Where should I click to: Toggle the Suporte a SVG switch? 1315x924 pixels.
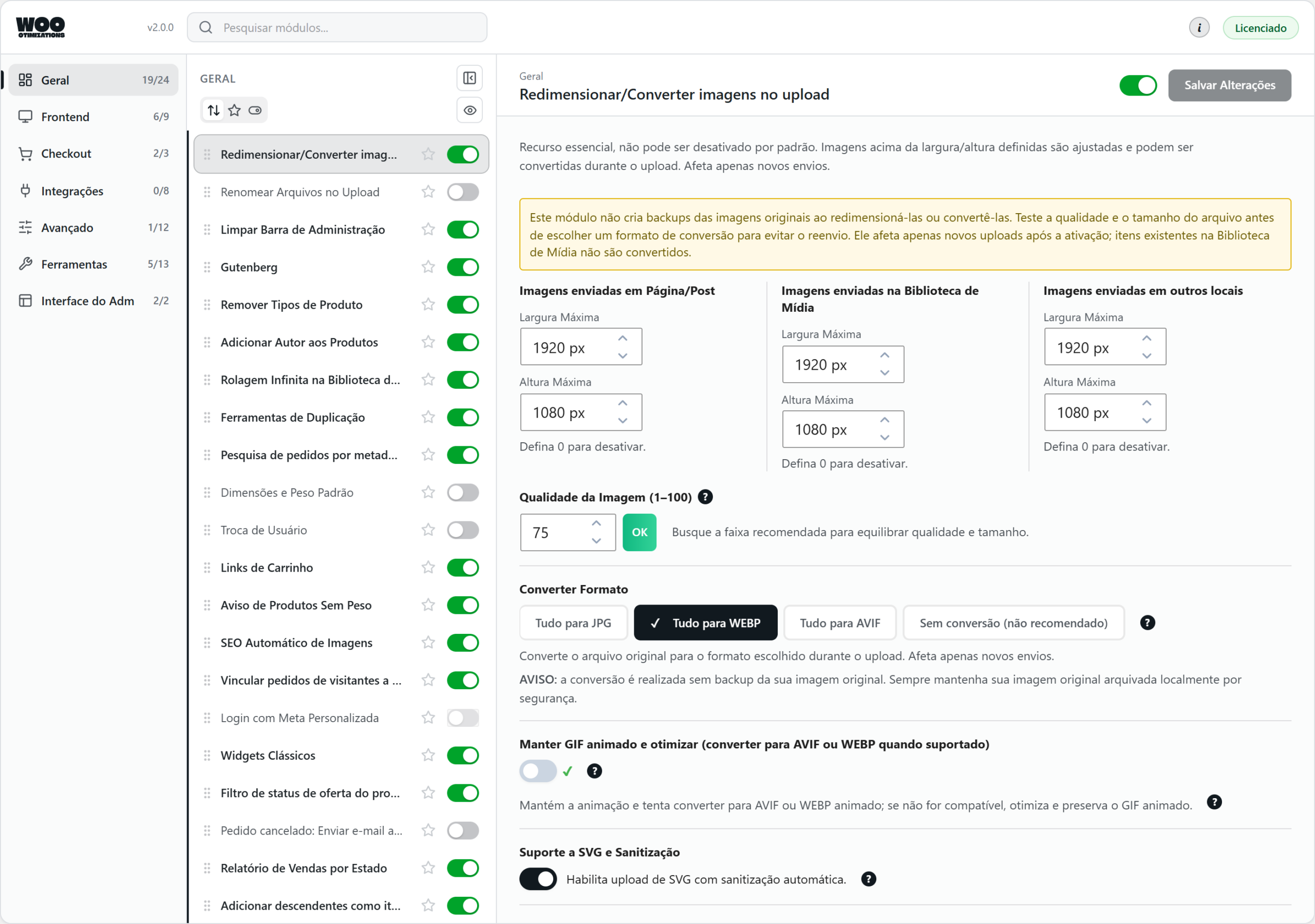coord(538,879)
